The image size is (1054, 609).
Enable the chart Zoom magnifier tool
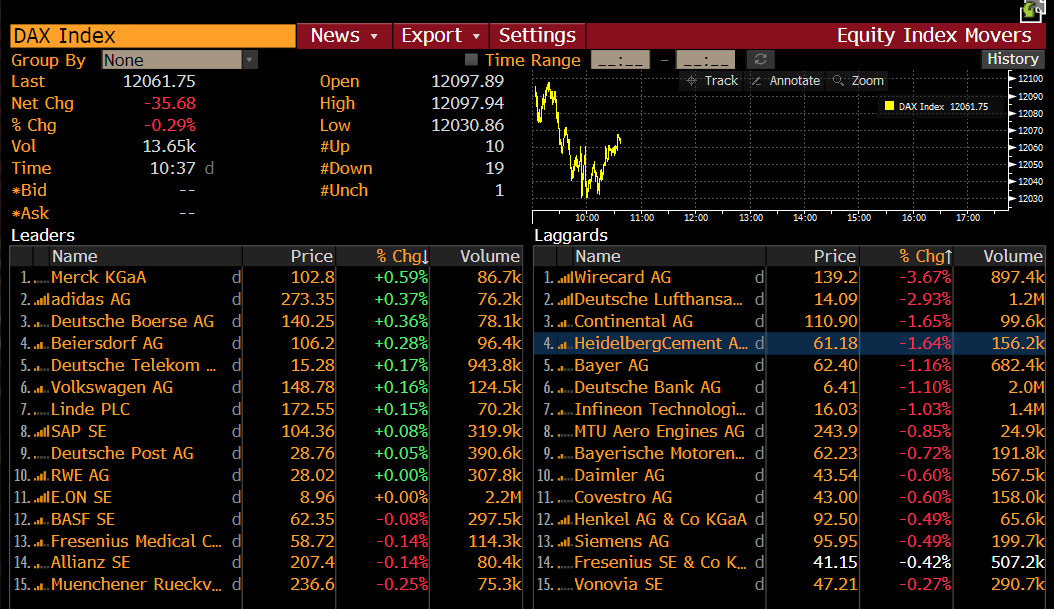(x=858, y=81)
